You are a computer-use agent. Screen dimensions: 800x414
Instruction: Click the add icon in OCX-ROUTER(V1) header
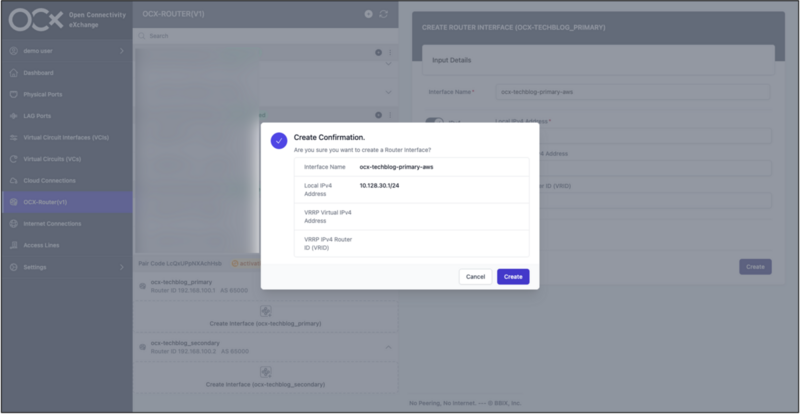[x=368, y=14]
